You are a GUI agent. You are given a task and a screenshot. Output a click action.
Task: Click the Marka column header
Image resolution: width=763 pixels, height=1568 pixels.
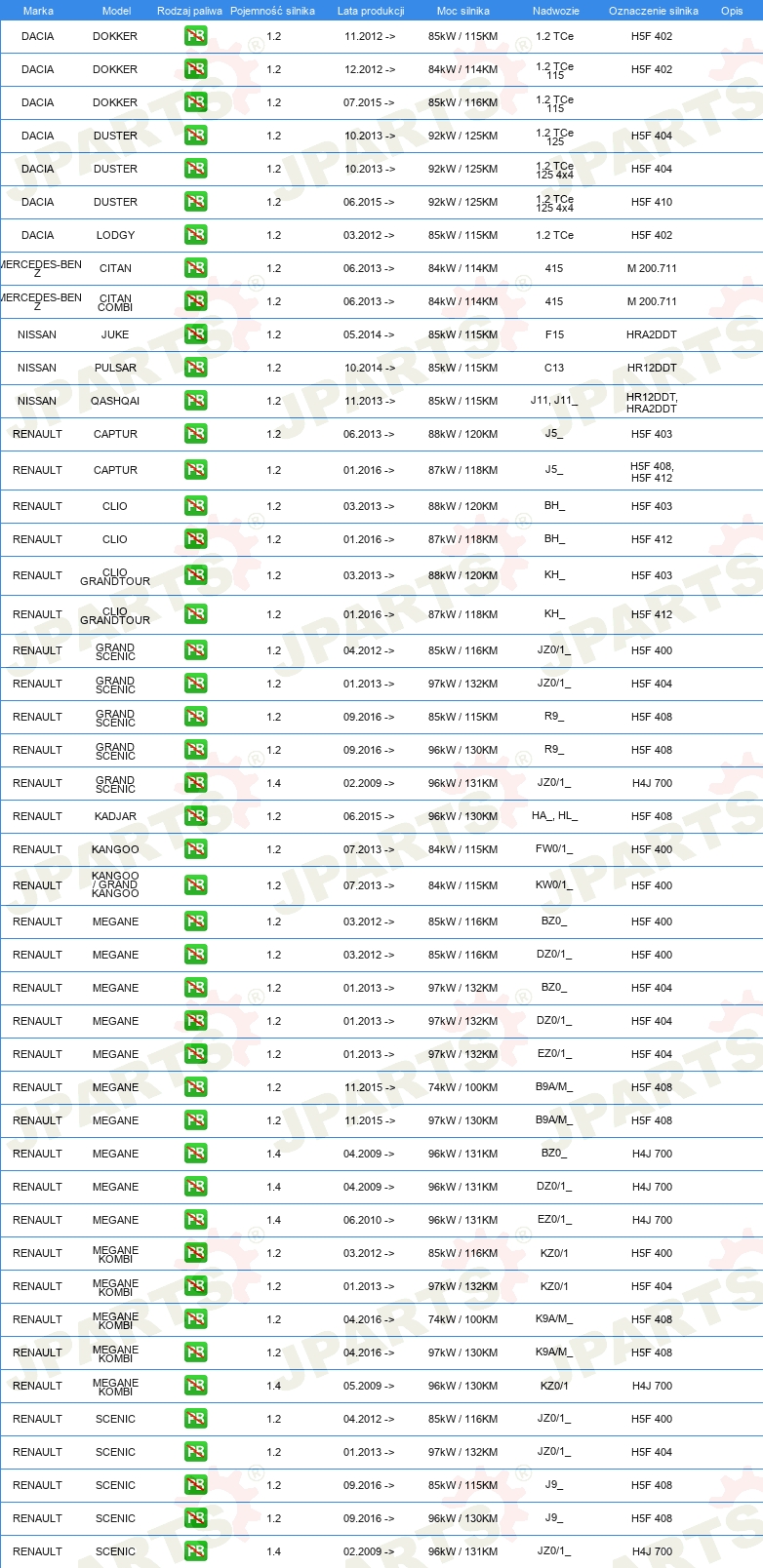38,11
